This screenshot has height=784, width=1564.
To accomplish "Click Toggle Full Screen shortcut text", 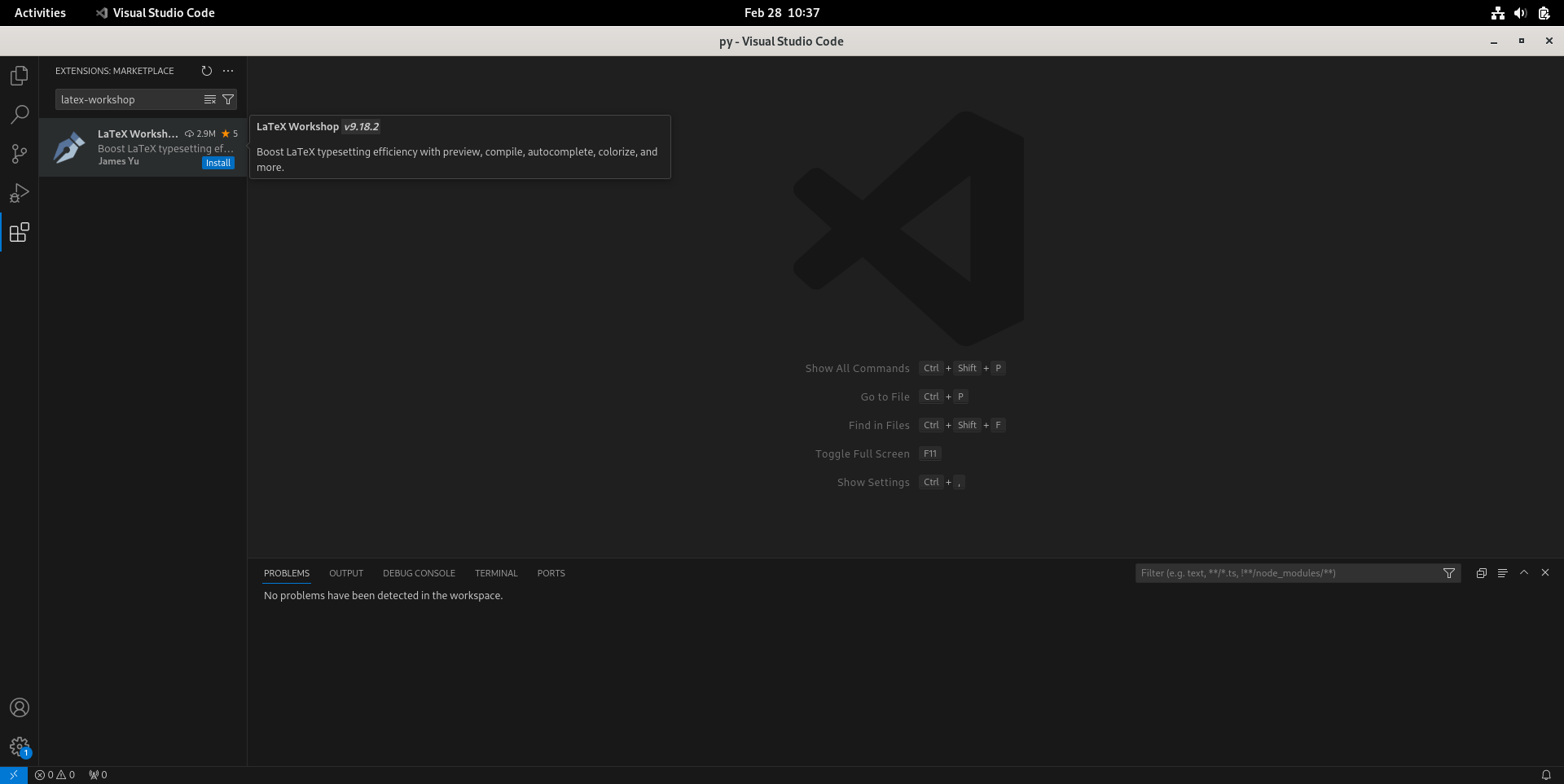I will [862, 453].
